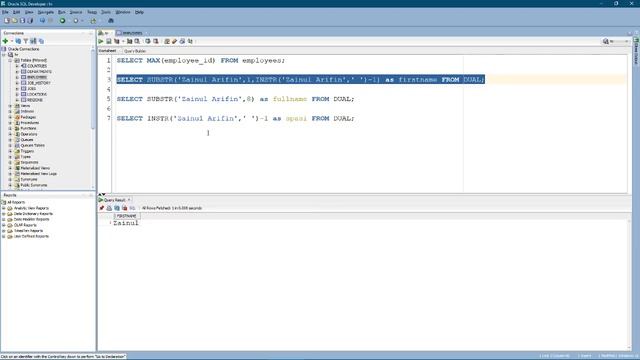This screenshot has width=640, height=360.
Task: Click the Refresh connections icon
Action: pyautogui.click(x=18, y=41)
